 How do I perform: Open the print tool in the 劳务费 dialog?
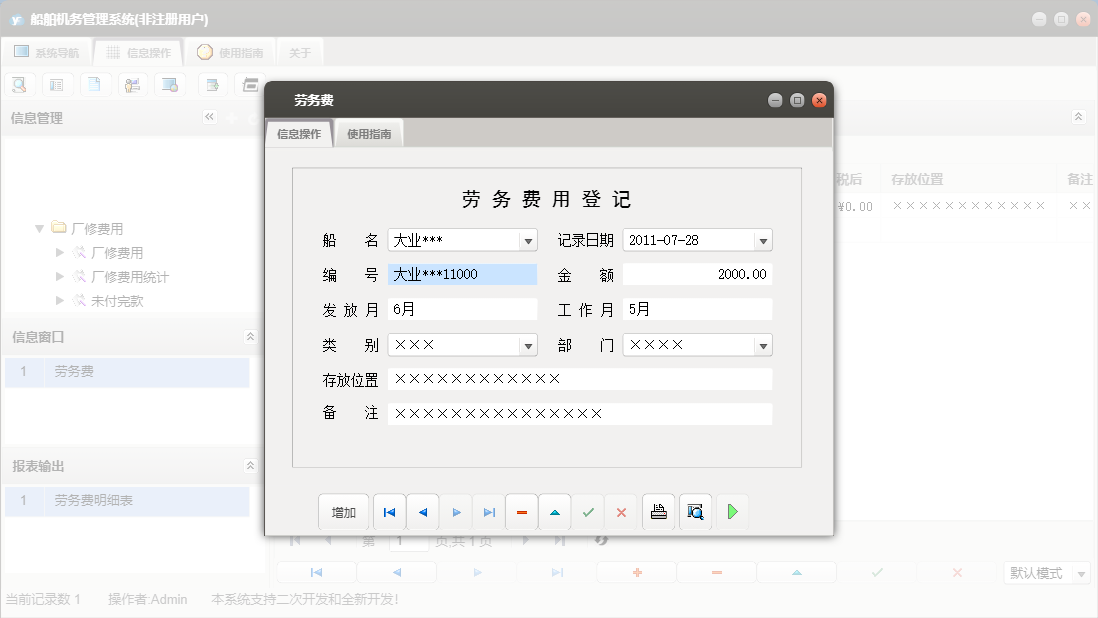coord(659,511)
